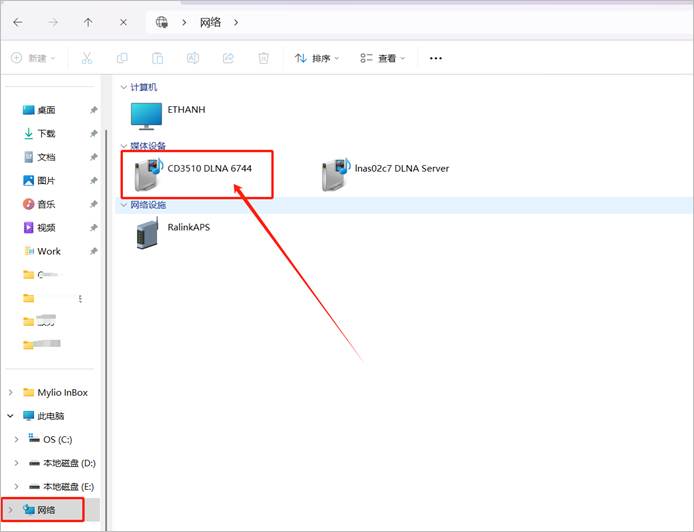The image size is (694, 532).
Task: Open the 查看 (View) dropdown menu
Action: pyautogui.click(x=383, y=58)
